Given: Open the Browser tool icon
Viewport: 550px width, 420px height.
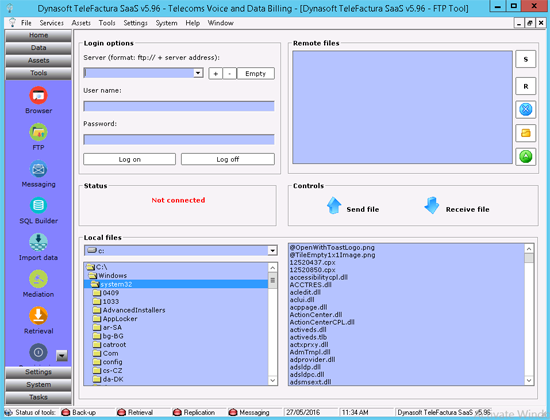Looking at the screenshot, I should [38, 95].
